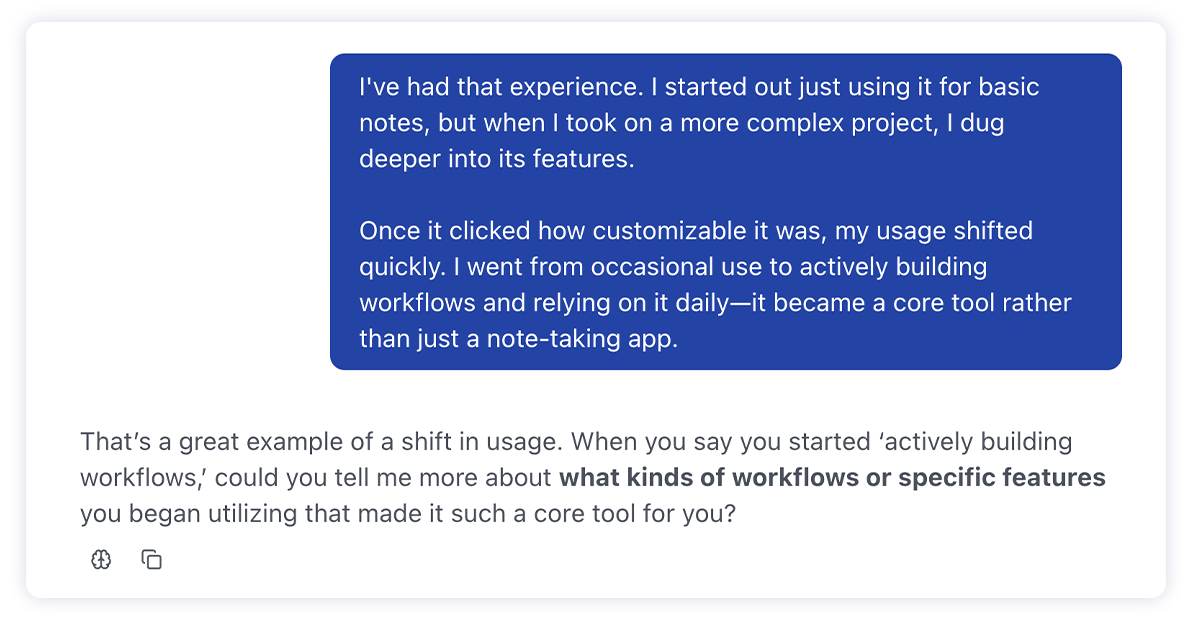Click the words "you began utilizing"
The height and width of the screenshot is (628, 1200).
[181, 514]
